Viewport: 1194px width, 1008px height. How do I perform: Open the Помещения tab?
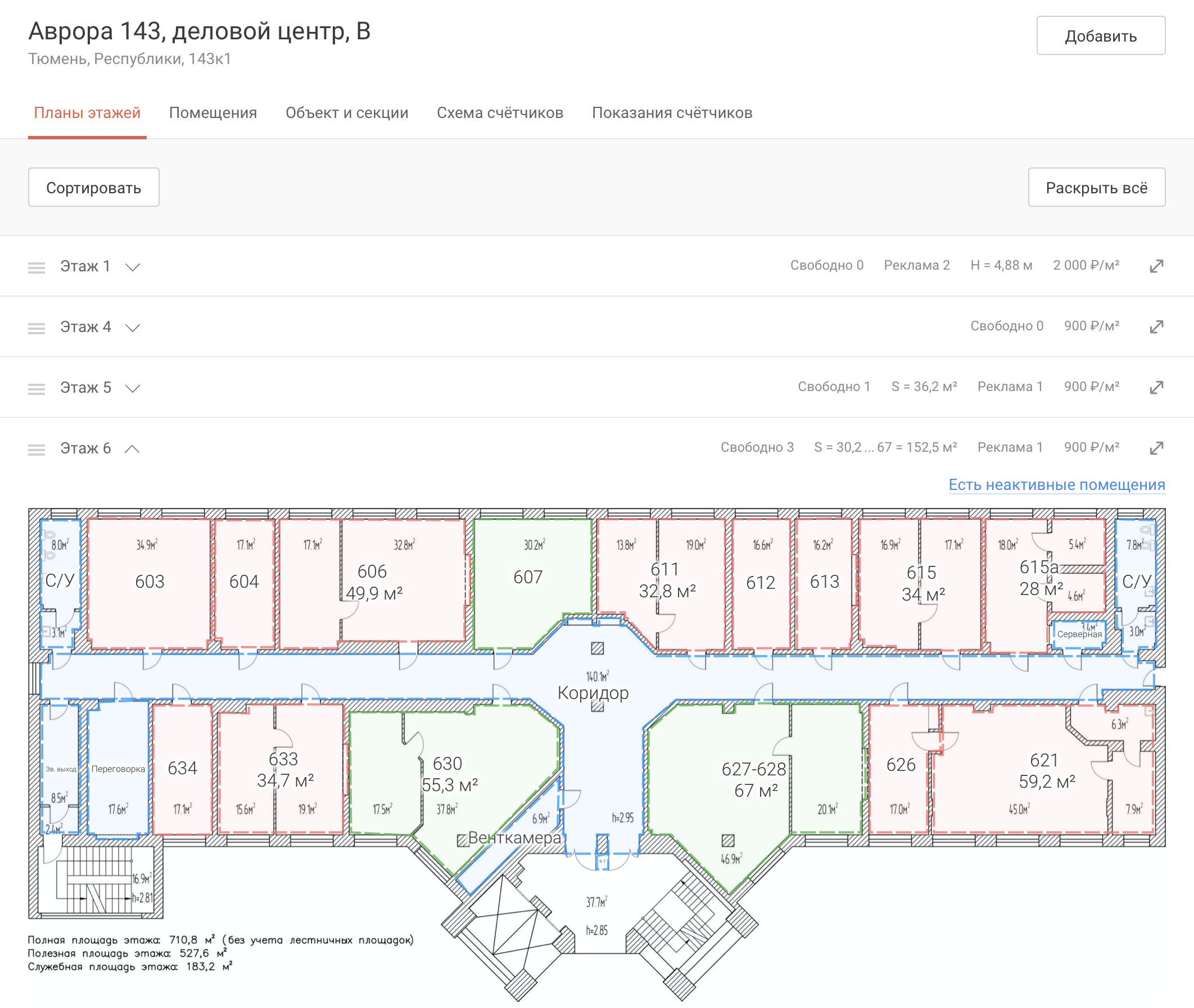pos(212,112)
